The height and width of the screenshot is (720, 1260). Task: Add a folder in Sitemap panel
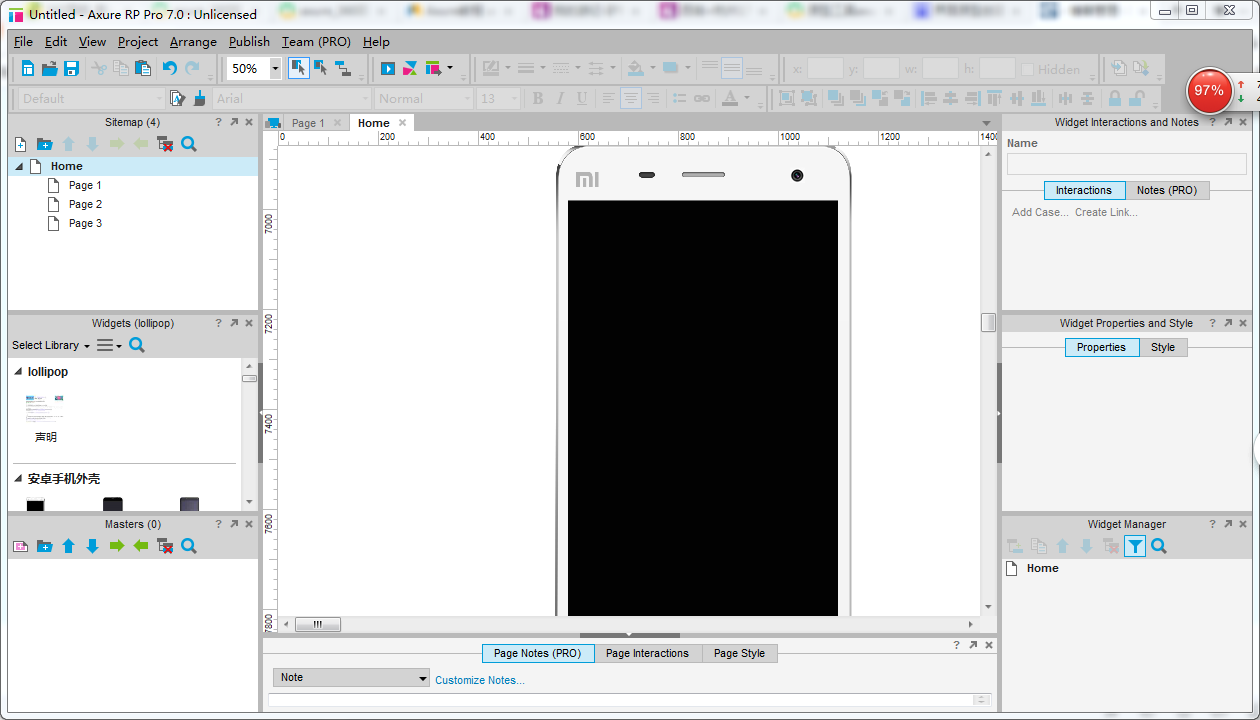click(44, 144)
